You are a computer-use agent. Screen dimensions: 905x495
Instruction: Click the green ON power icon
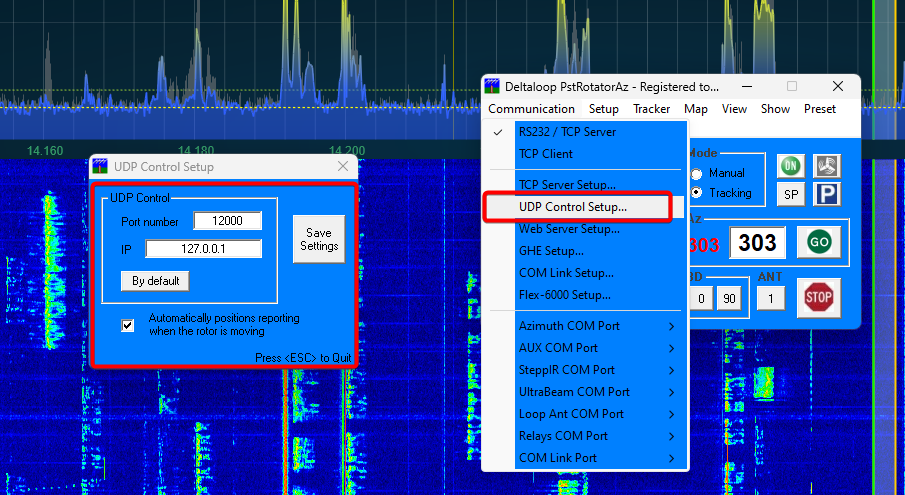click(x=792, y=166)
